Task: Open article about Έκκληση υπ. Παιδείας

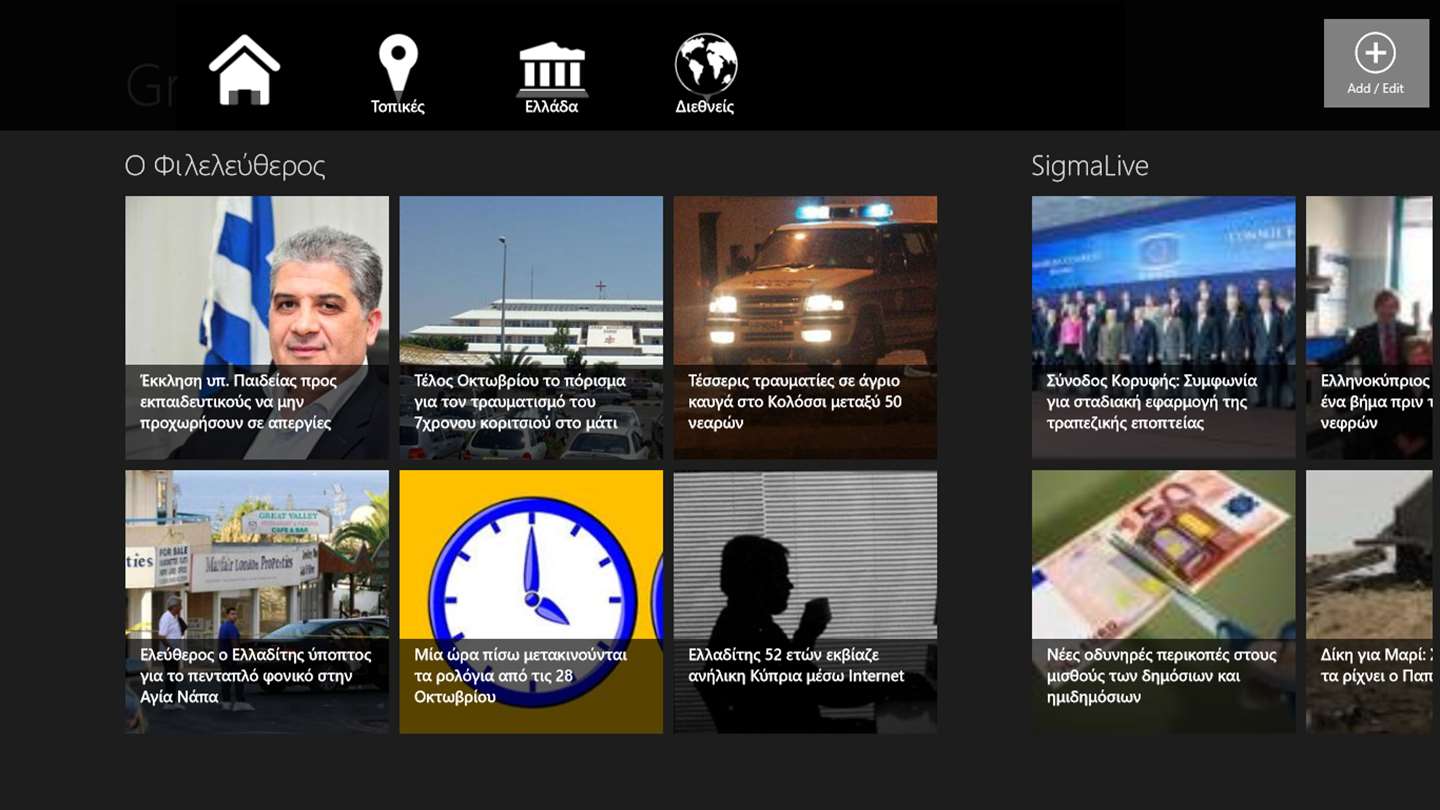Action: (x=257, y=327)
